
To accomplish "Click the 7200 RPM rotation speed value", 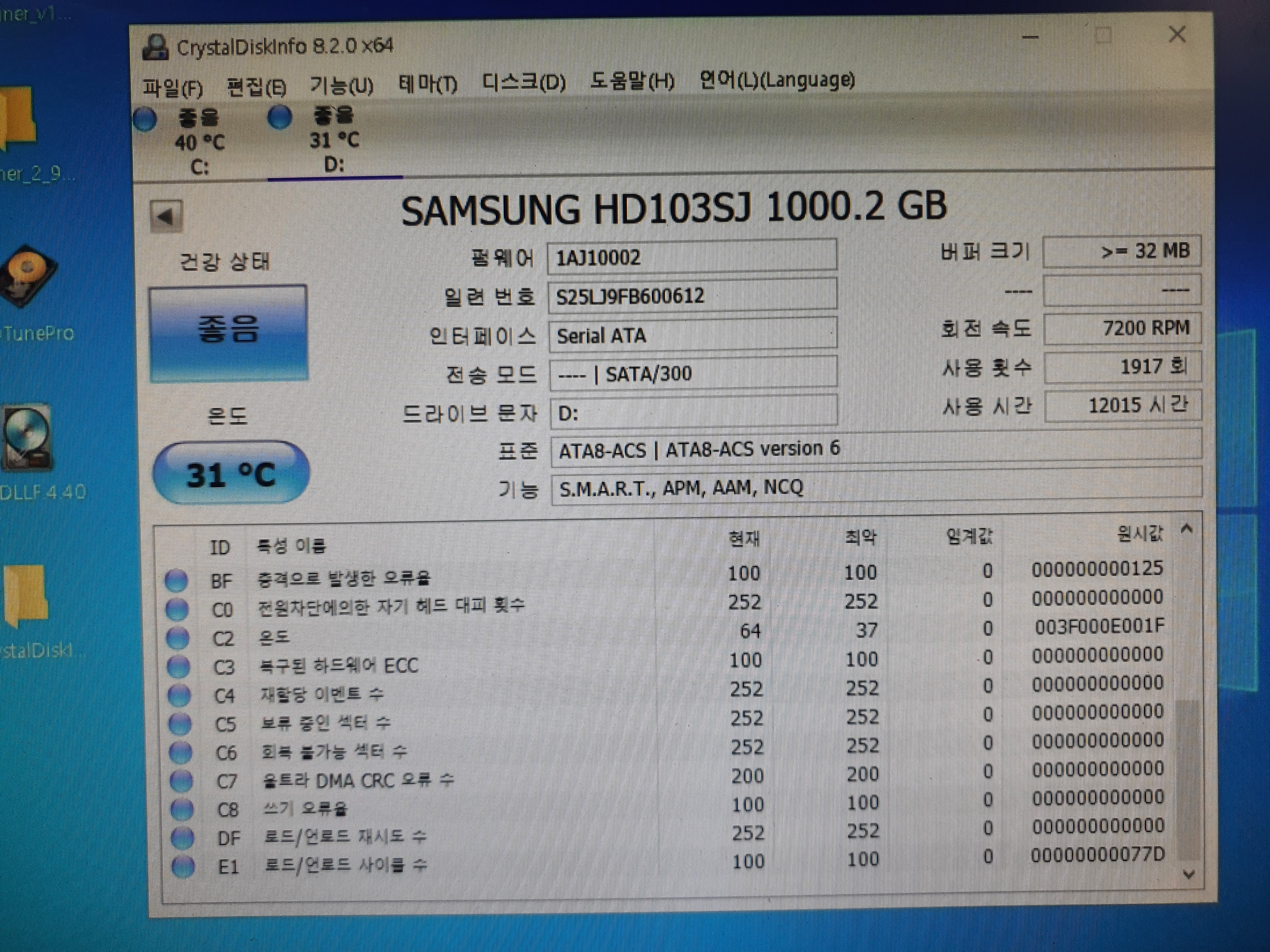I will click(x=1123, y=328).
